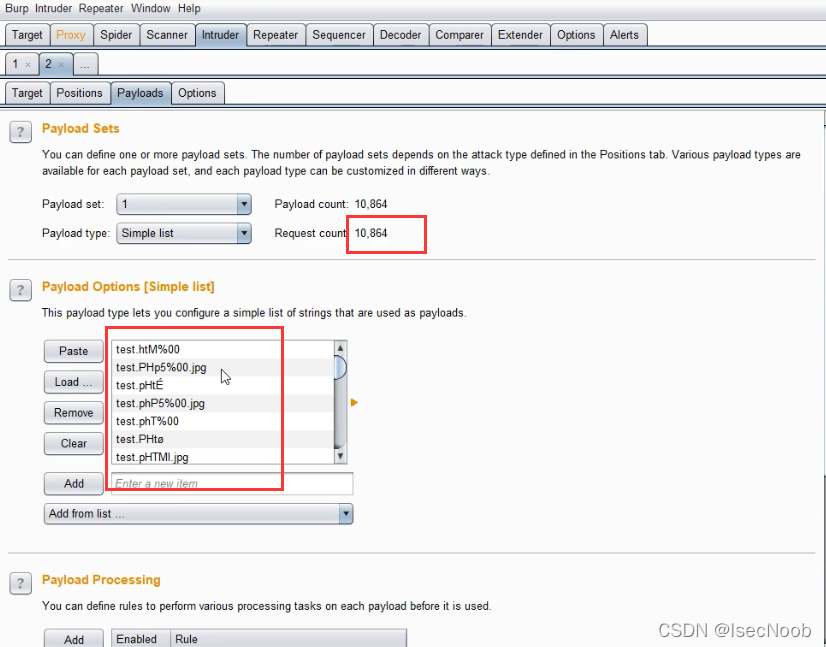Viewport: 826px width, 647px height.
Task: Open the Payload set dropdown
Action: tap(183, 204)
